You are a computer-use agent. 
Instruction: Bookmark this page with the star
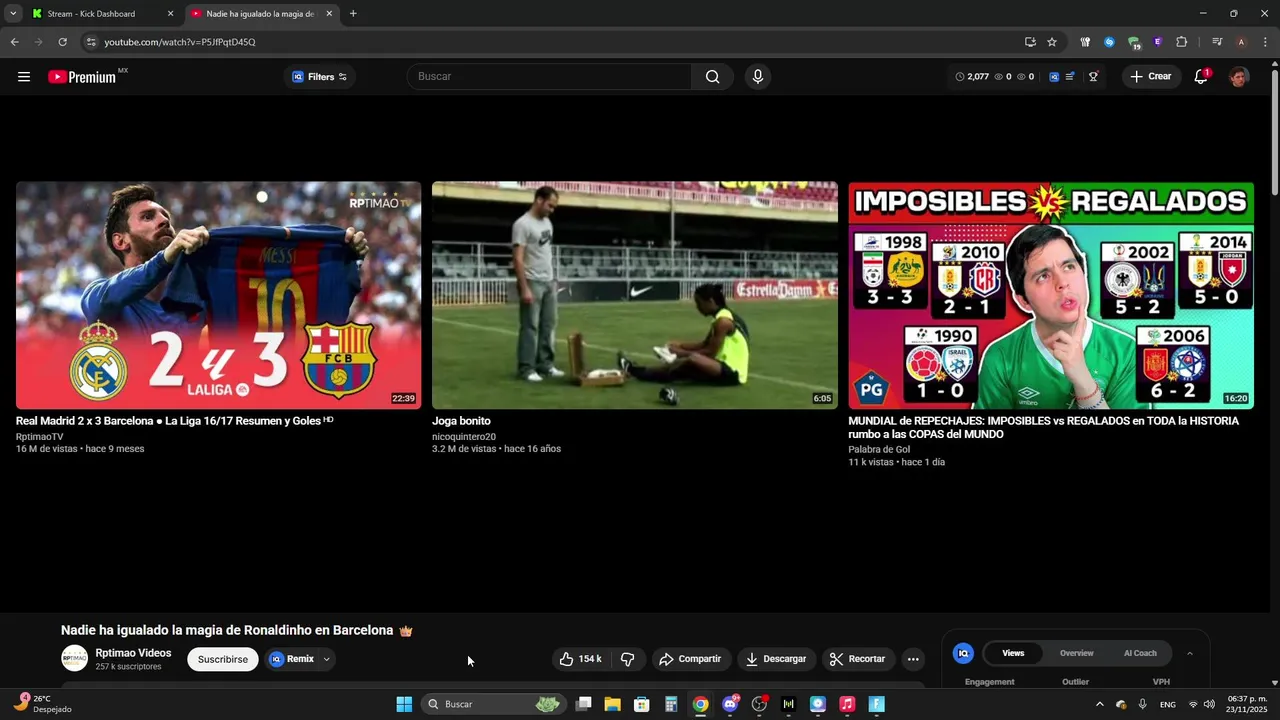[x=1052, y=42]
